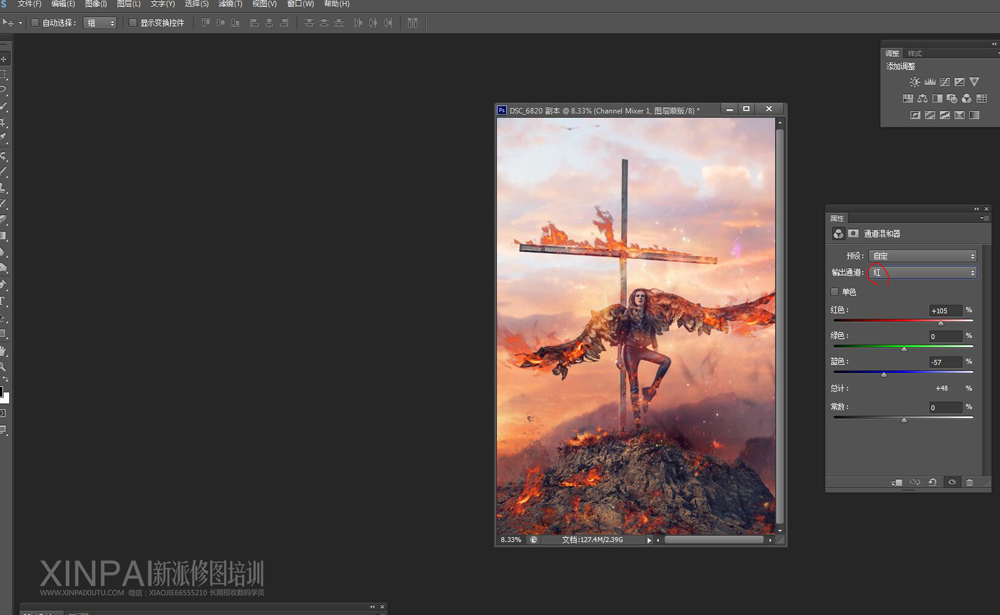Viewport: 1000px width, 615px height.
Task: Add a Brightness/Contrast adjustment layer
Action: [915, 82]
